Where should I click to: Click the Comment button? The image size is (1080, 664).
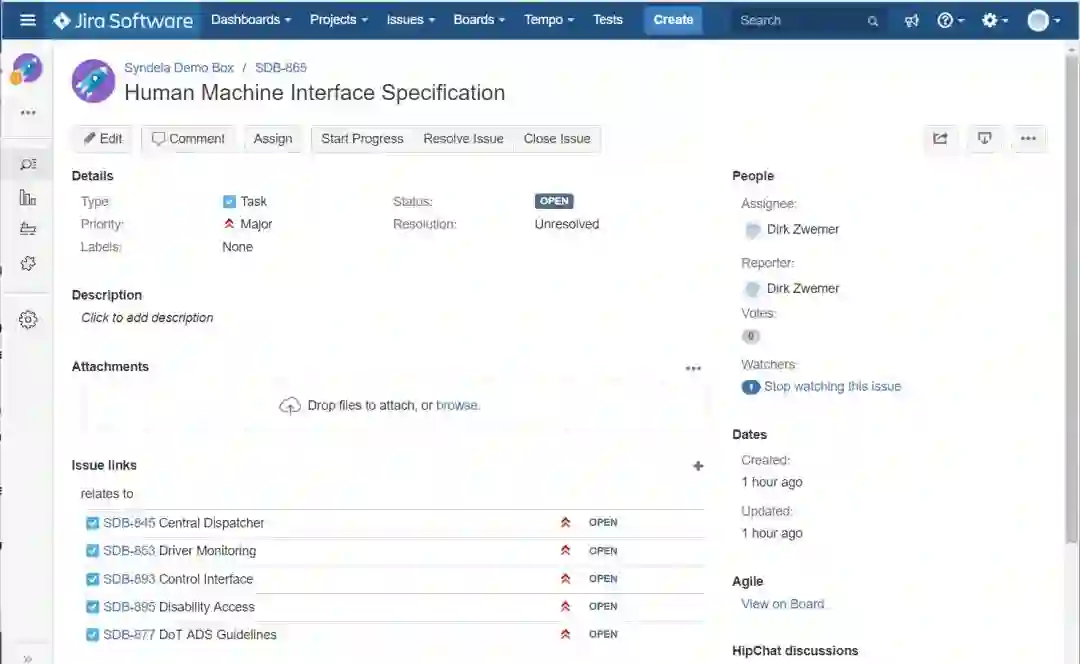[188, 138]
